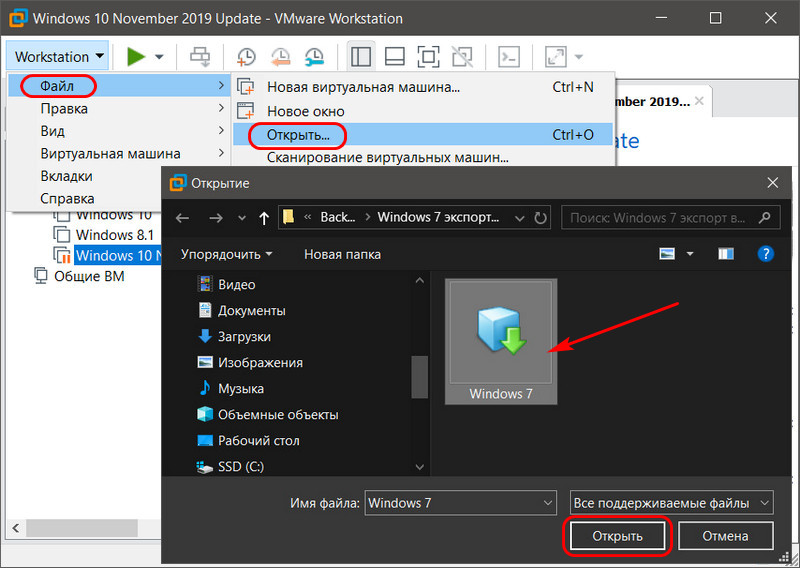Select Windows 8.1 in the library tree
This screenshot has width=800, height=568.
(114, 235)
